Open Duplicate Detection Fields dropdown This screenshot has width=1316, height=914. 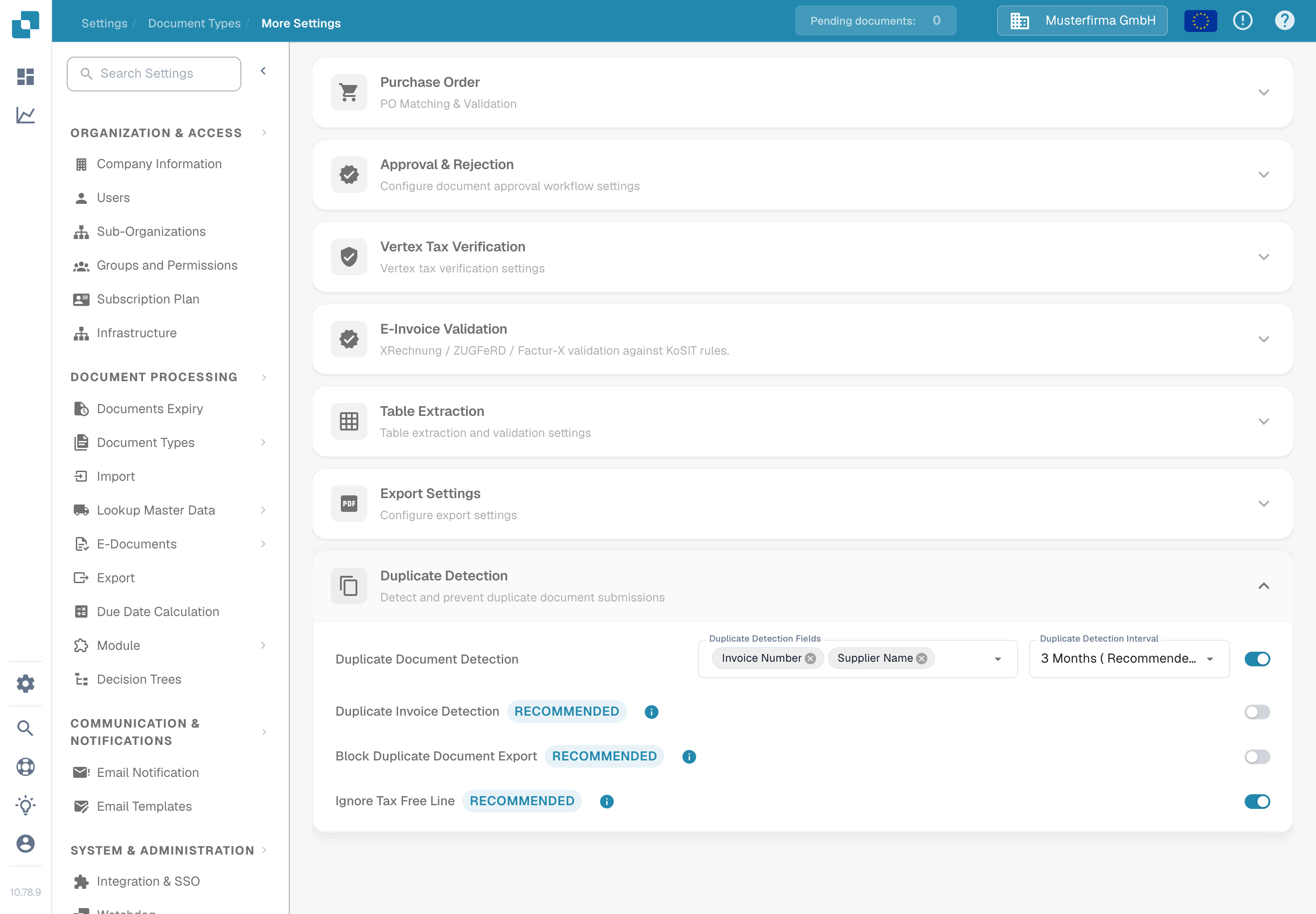click(x=998, y=659)
